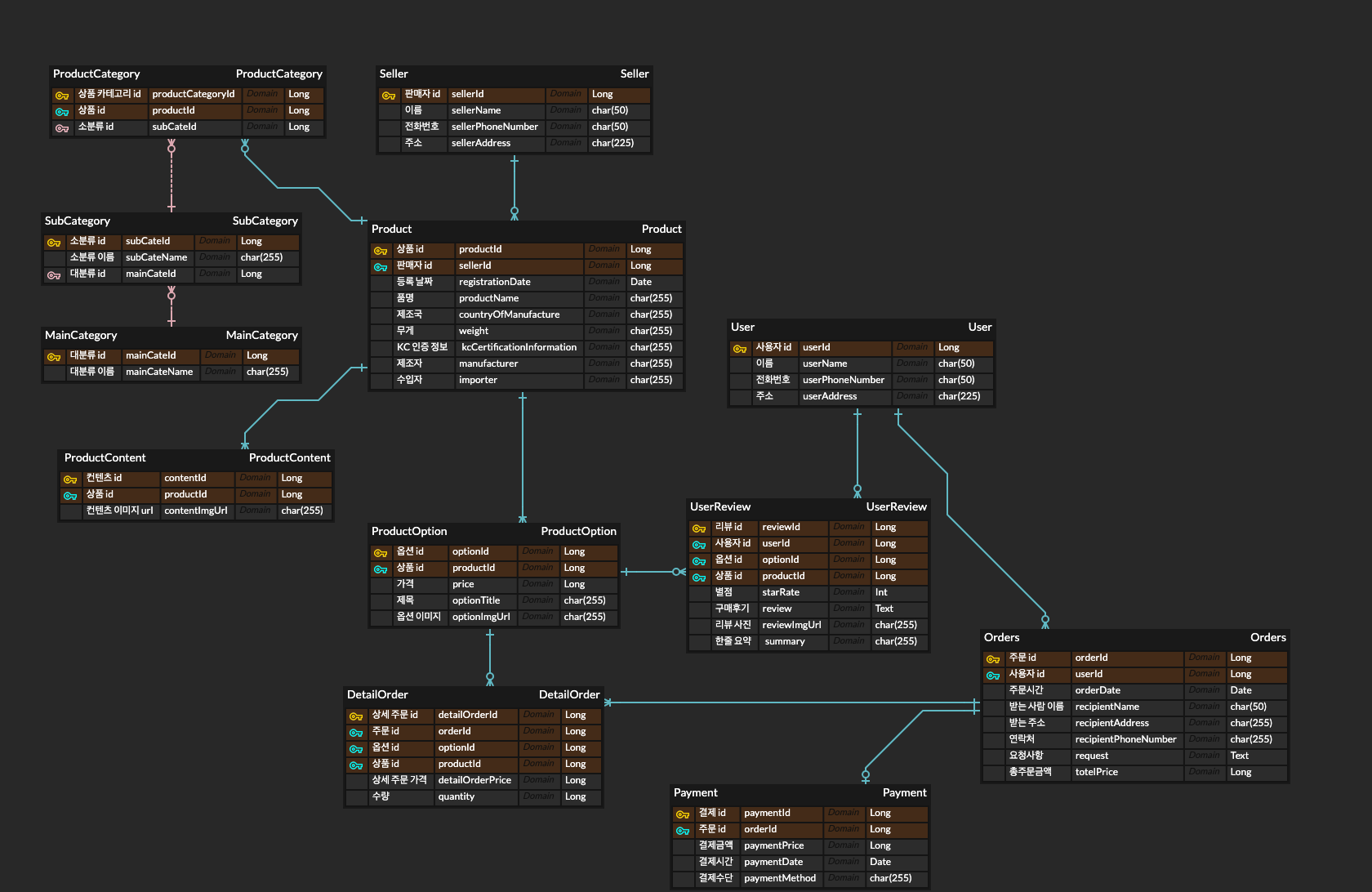The width and height of the screenshot is (1372, 892).
Task: Click the Text data type of the request row in Orders
Action: (x=1239, y=756)
